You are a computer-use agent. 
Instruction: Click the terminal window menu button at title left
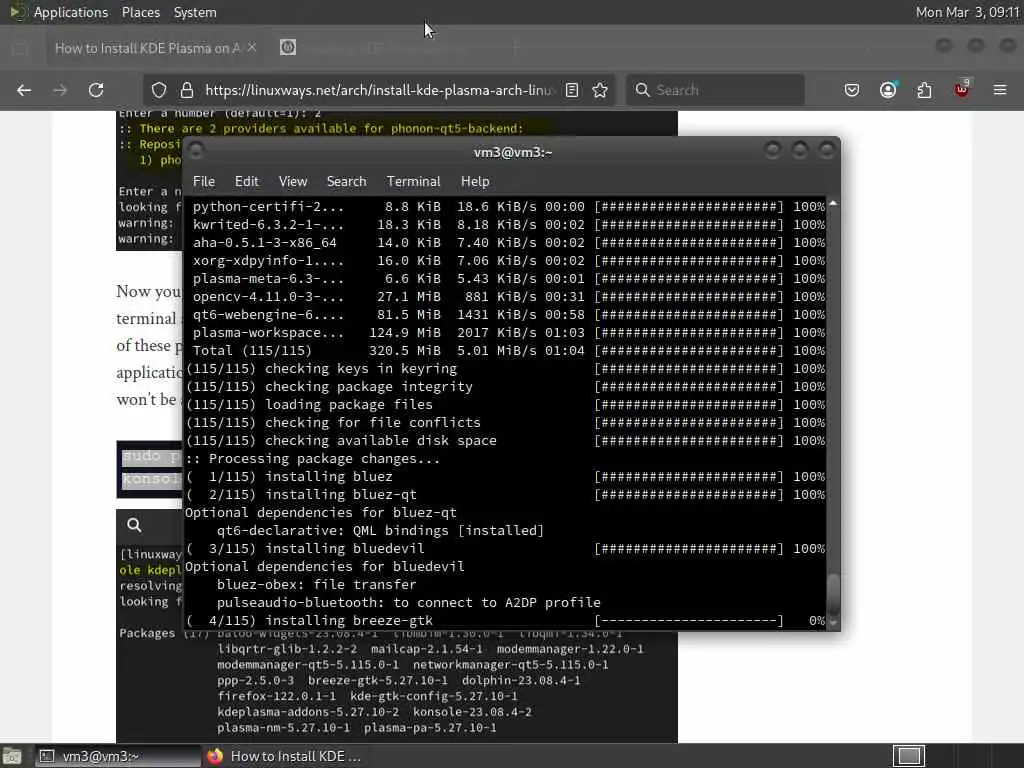[196, 152]
